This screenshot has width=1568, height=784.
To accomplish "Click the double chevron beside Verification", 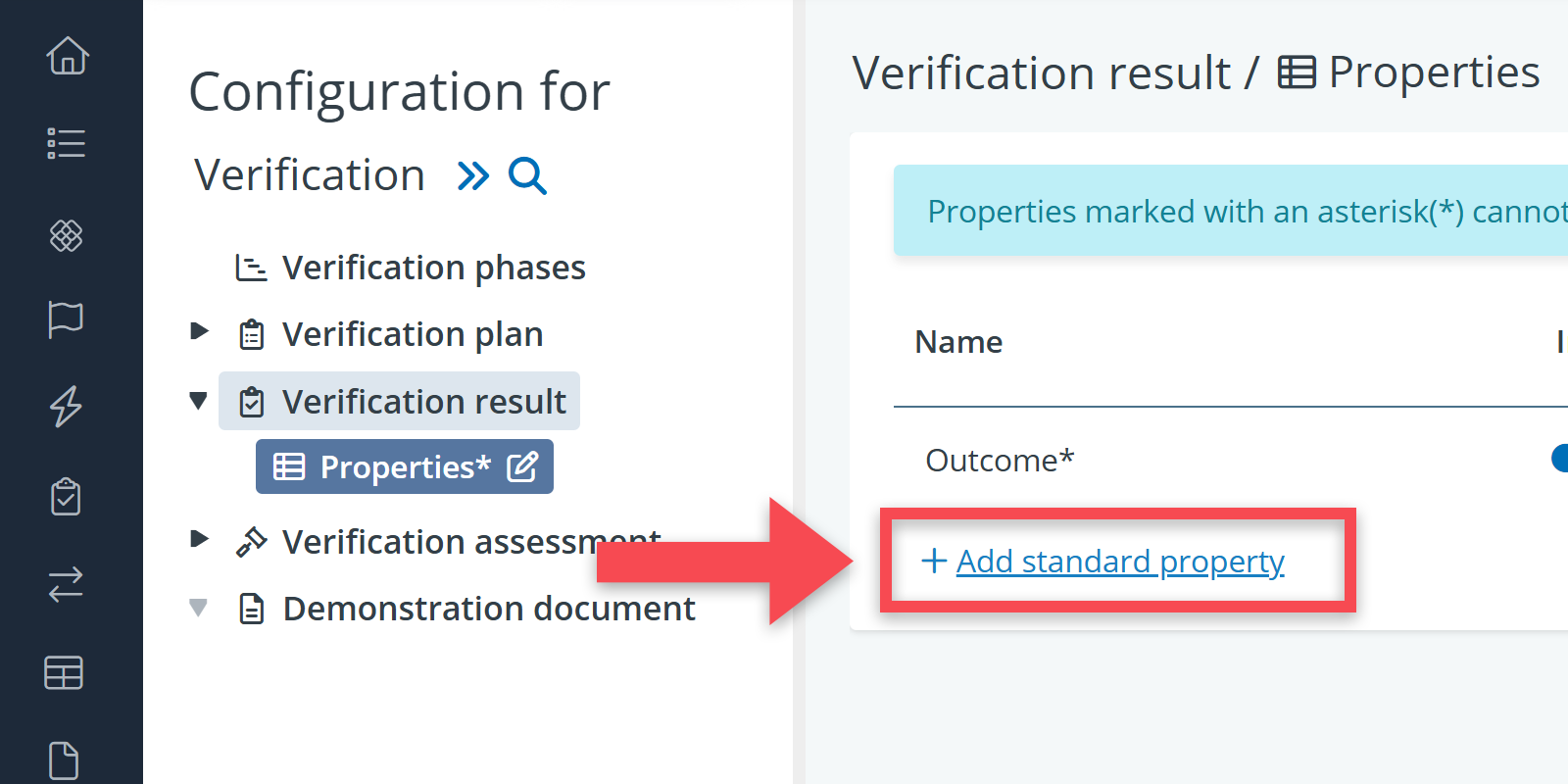I will point(472,176).
